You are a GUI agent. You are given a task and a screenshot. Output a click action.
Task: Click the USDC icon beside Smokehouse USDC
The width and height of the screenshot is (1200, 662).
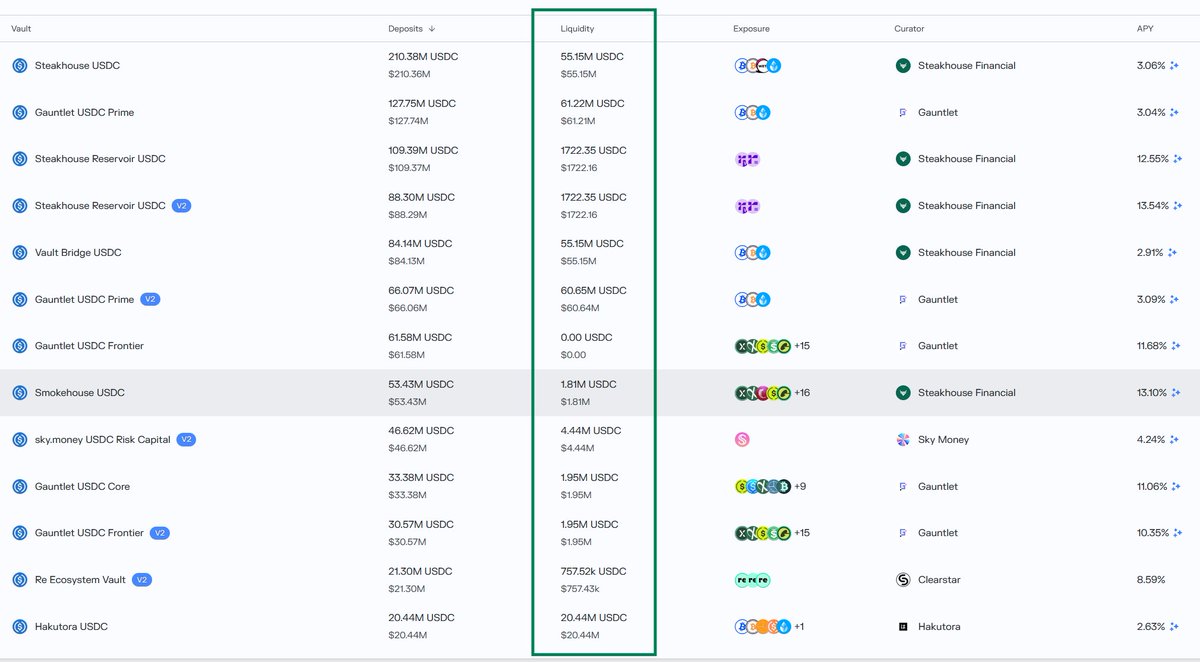(x=19, y=393)
